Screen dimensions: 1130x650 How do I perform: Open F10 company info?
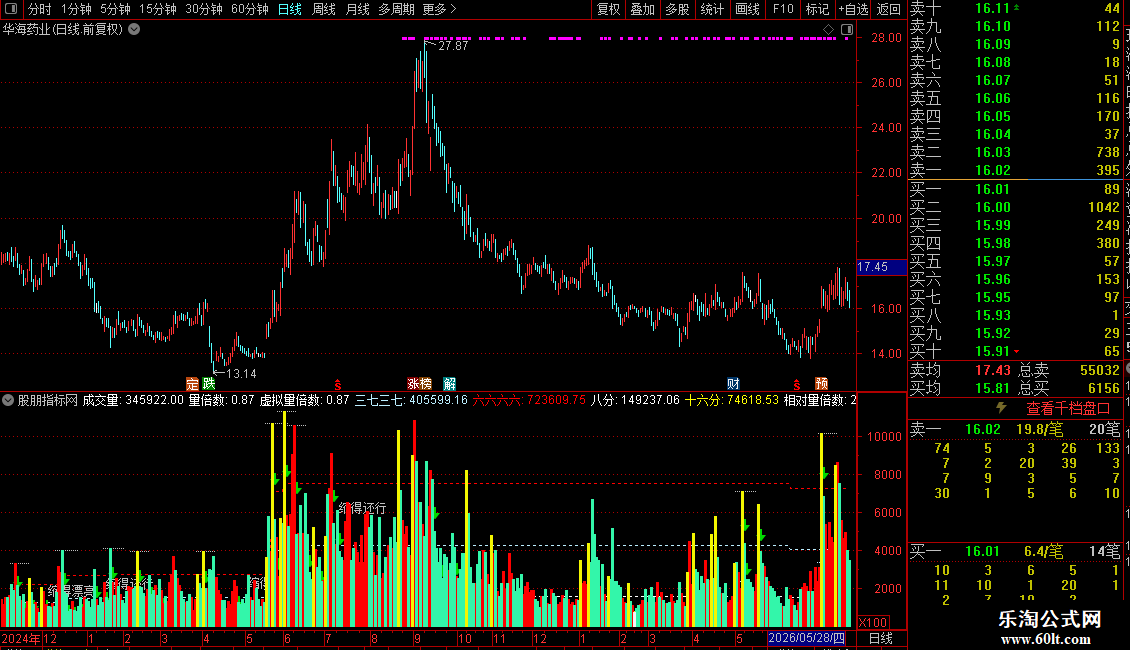(x=783, y=9)
